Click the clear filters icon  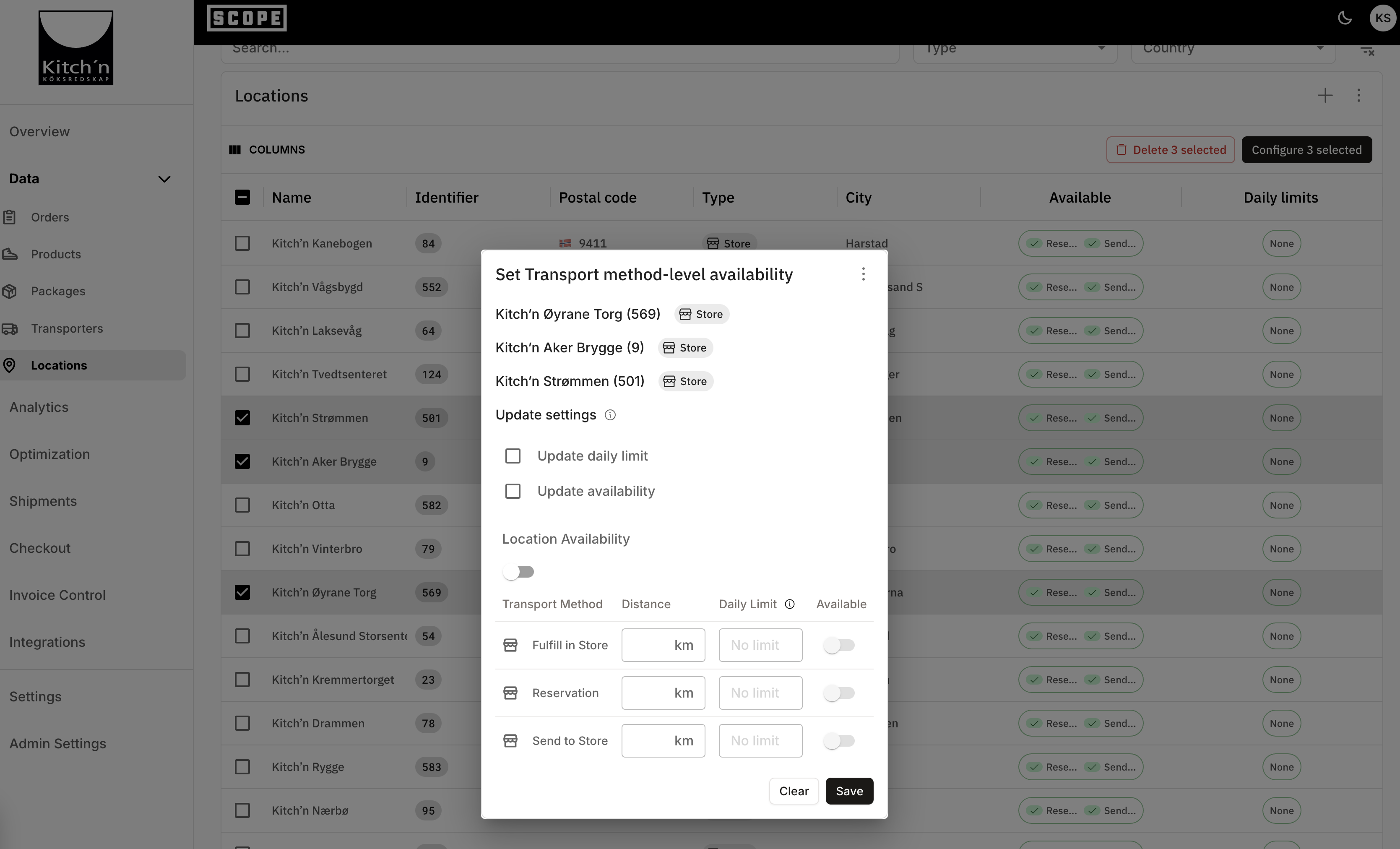pos(1367,51)
